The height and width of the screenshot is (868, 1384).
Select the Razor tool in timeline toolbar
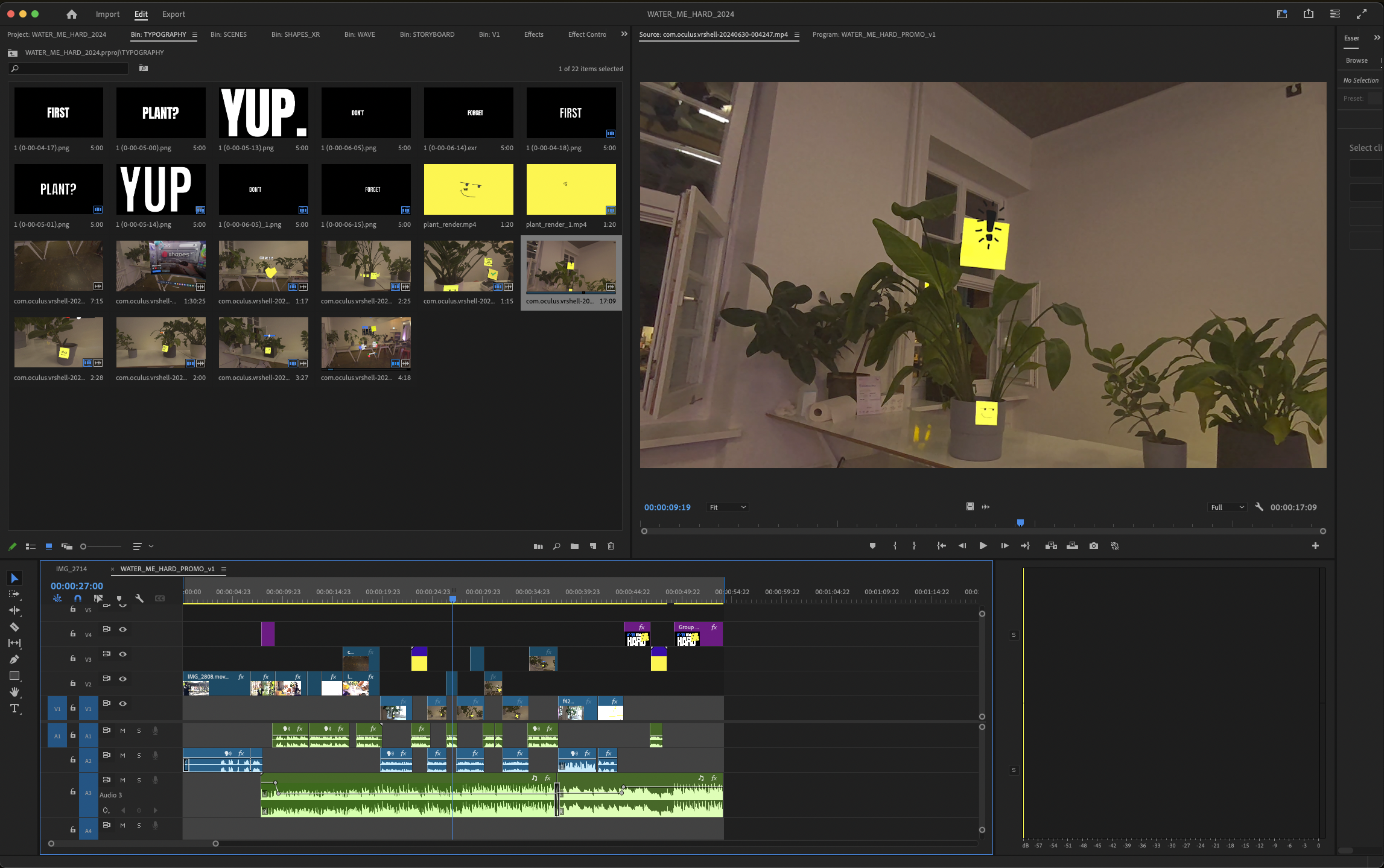pyautogui.click(x=14, y=627)
